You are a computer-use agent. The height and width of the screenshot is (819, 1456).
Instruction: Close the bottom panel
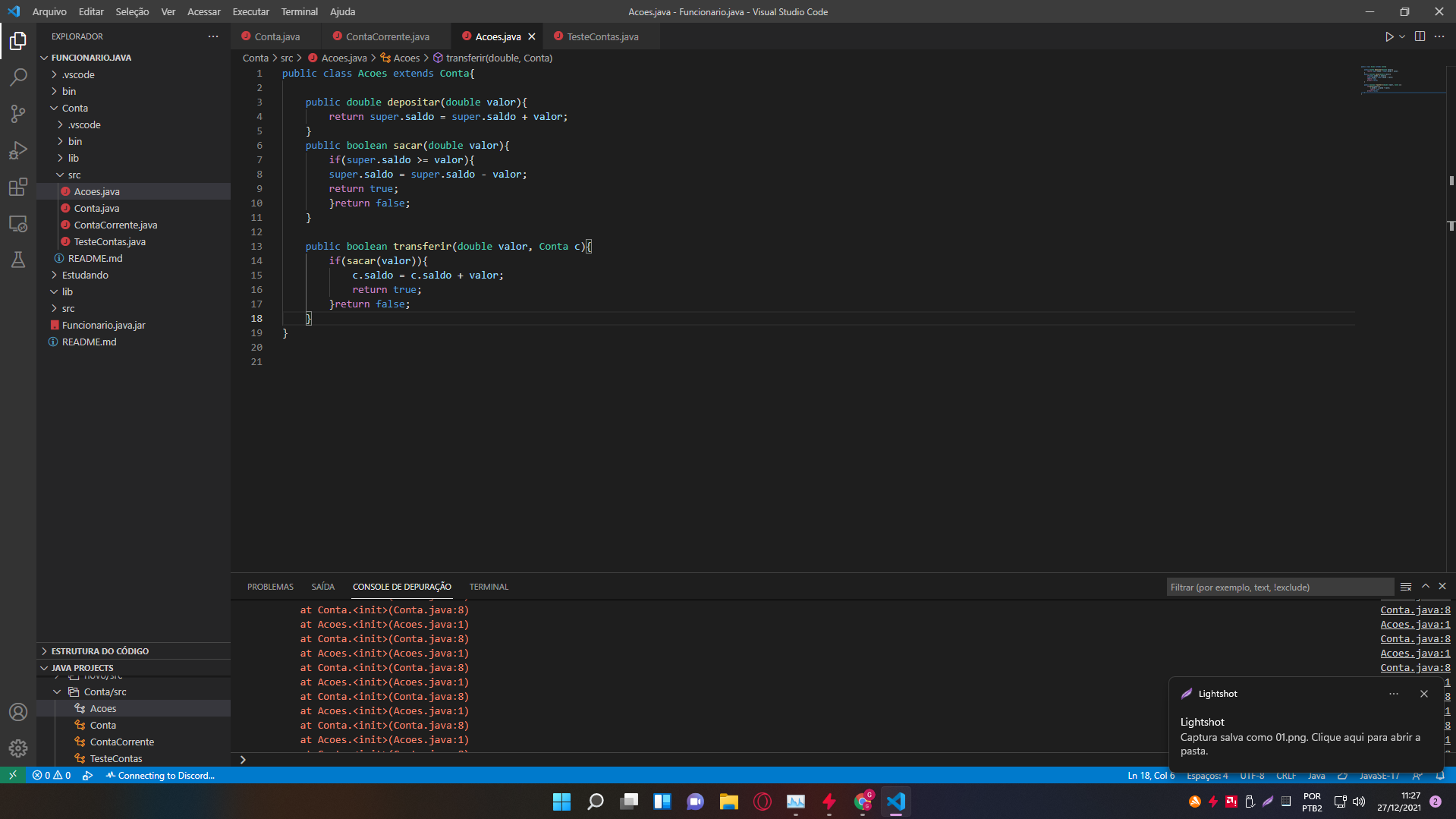(1442, 587)
